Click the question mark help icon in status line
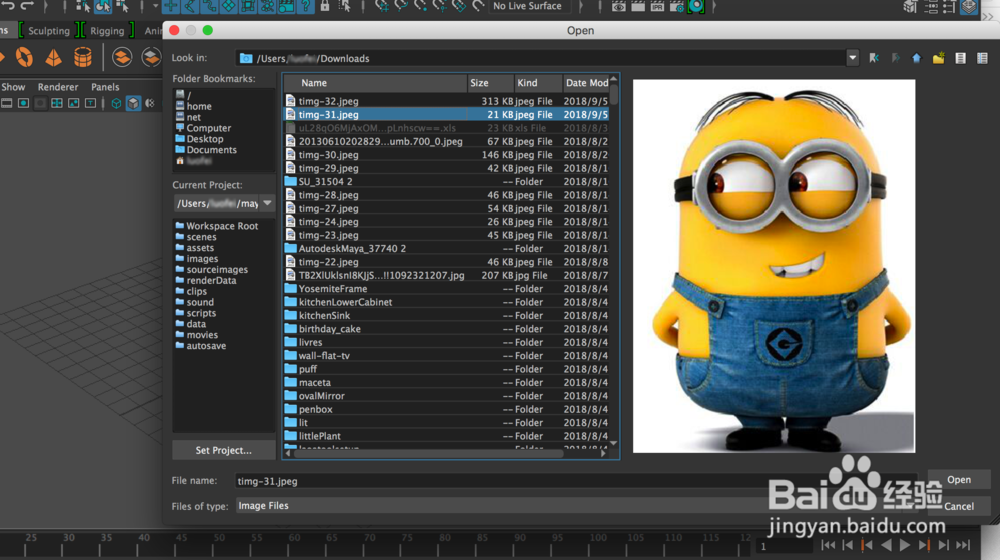This screenshot has width=1000, height=560. (x=305, y=6)
